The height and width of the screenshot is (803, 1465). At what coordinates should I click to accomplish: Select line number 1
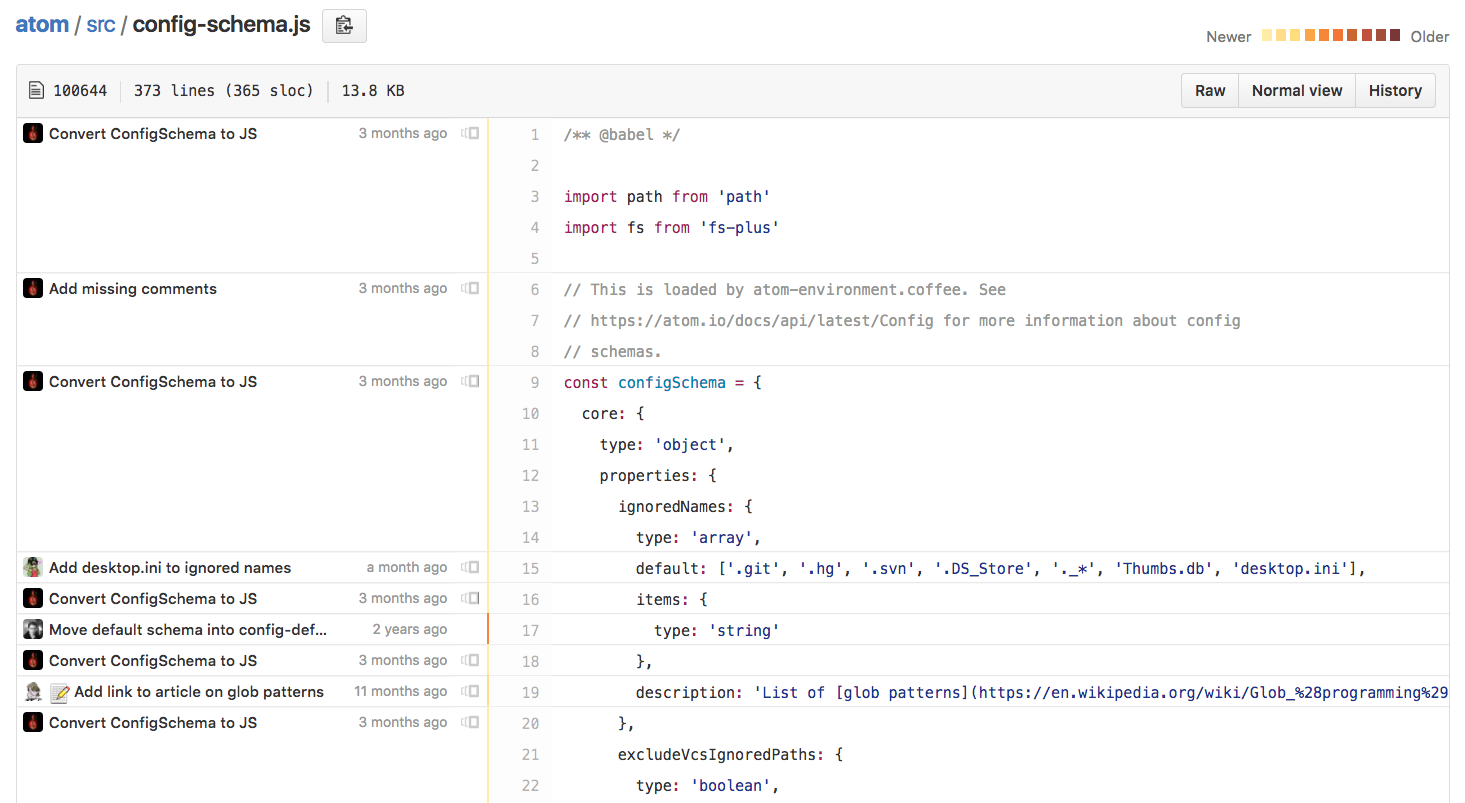[x=534, y=134]
